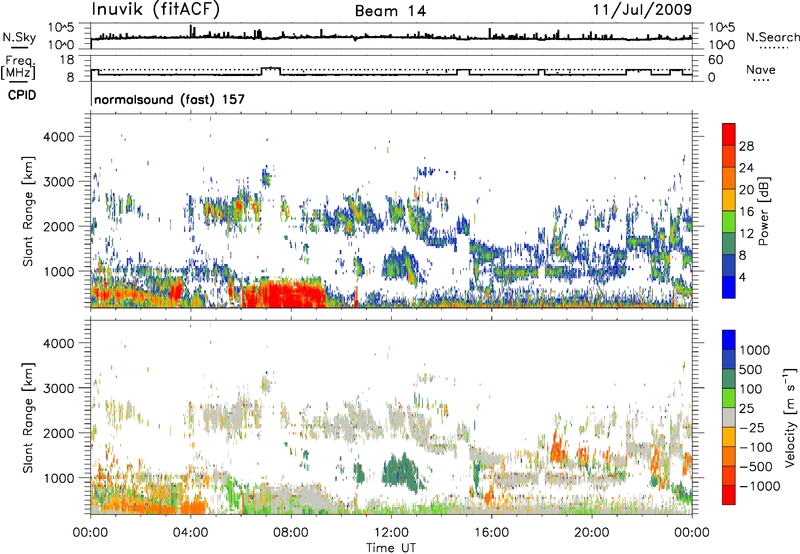The height and width of the screenshot is (554, 800).
Task: Click the '08:00' time axis label
Action: tap(291, 533)
